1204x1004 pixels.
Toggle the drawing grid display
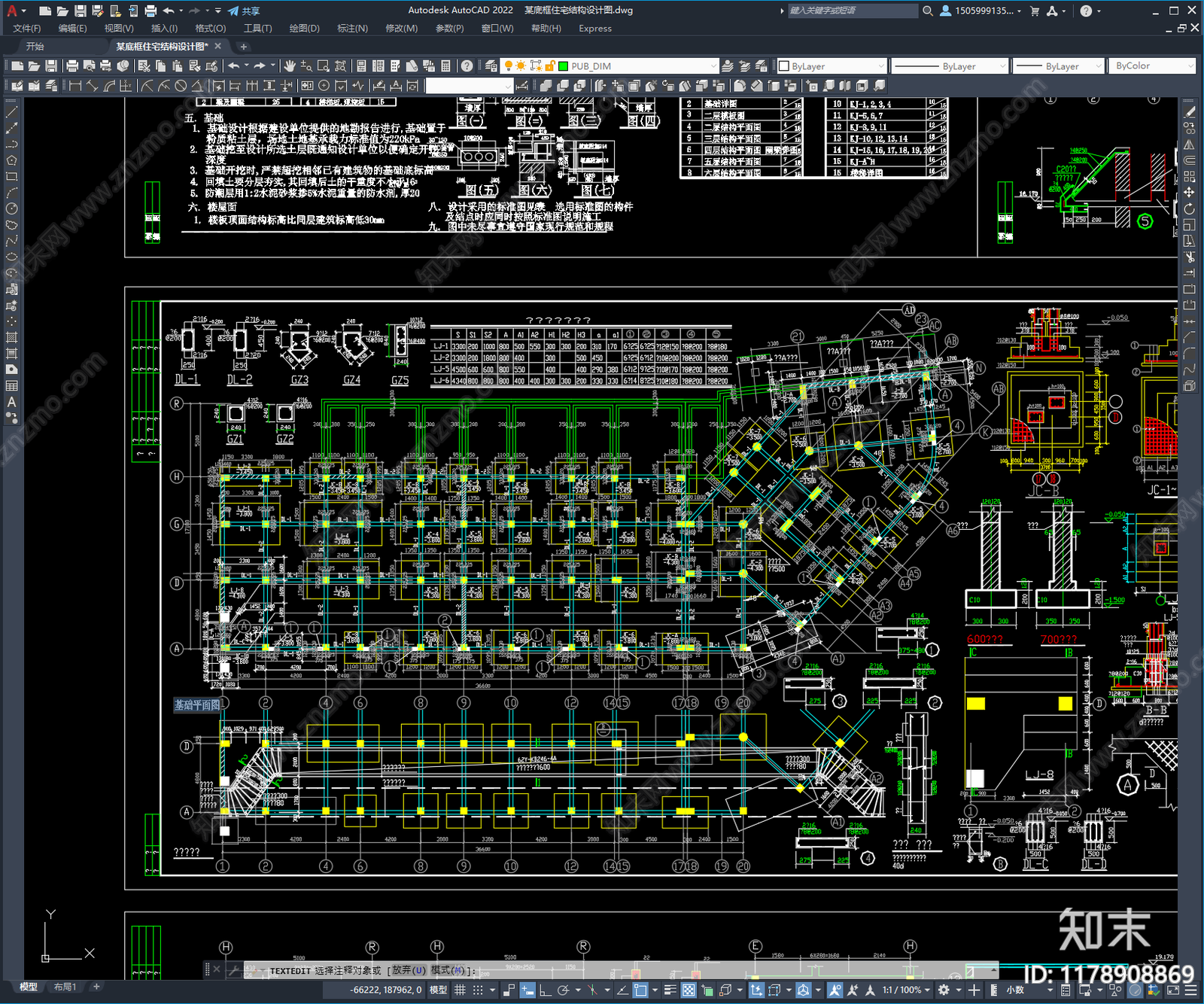point(460,990)
